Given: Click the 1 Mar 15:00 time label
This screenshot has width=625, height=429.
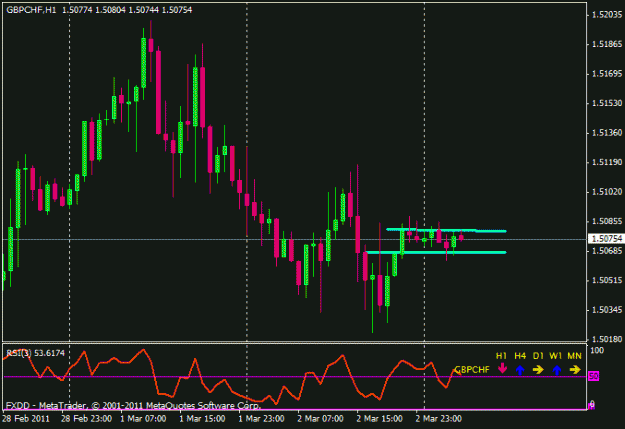Looking at the screenshot, I should 202,419.
